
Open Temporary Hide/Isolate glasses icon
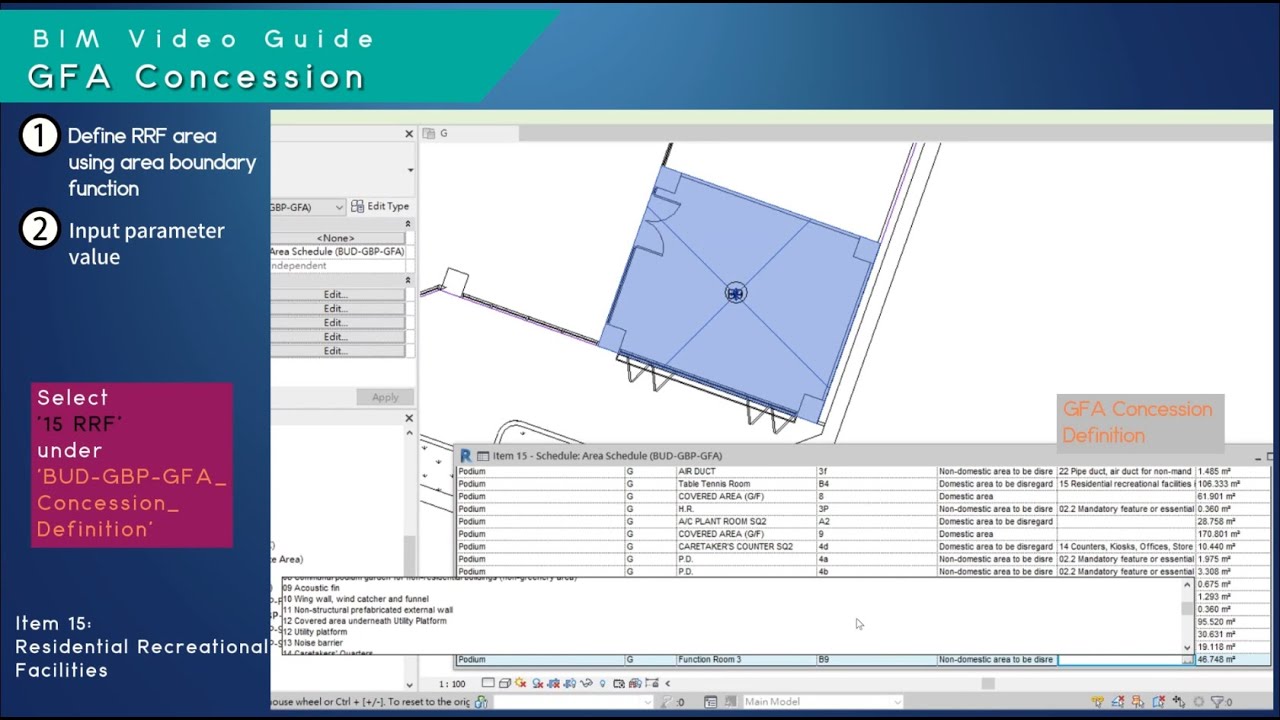point(587,683)
